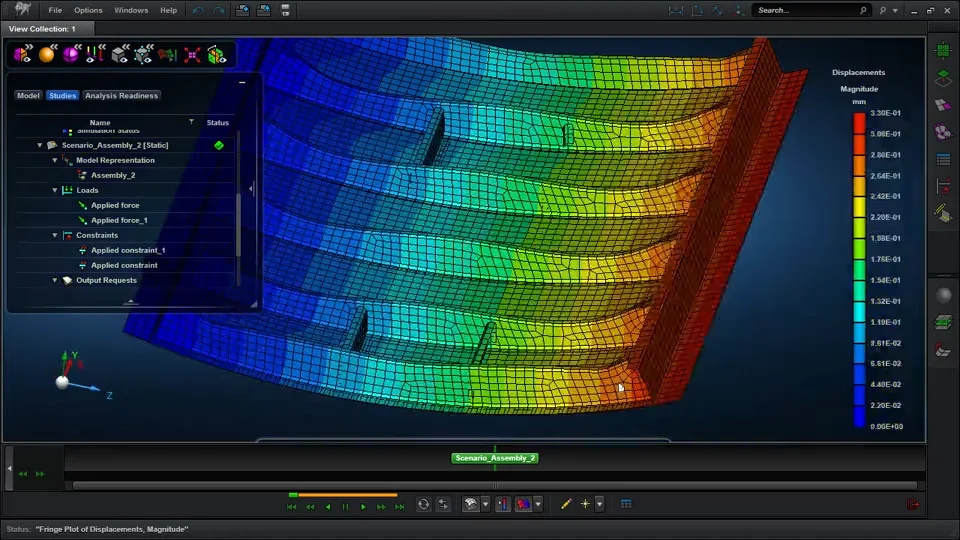Screen dimensions: 960x540
Task: Click the loop animation icon
Action: 423,505
